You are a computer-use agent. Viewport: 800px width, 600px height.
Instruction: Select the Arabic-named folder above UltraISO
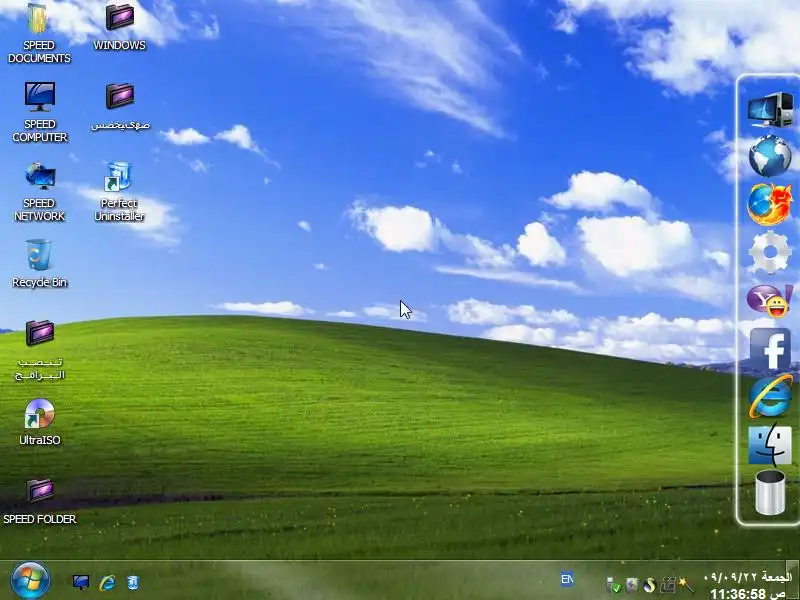click(39, 350)
